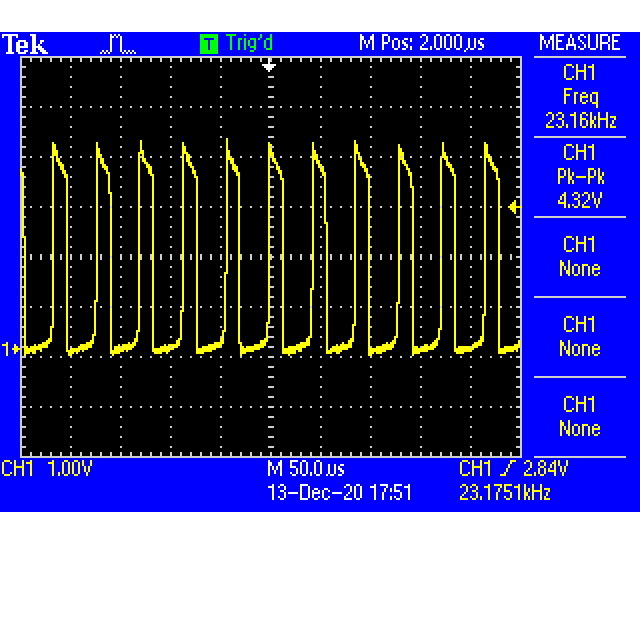The image size is (640, 640).
Task: Click the white trigger position arrow at top
Action: (269, 65)
